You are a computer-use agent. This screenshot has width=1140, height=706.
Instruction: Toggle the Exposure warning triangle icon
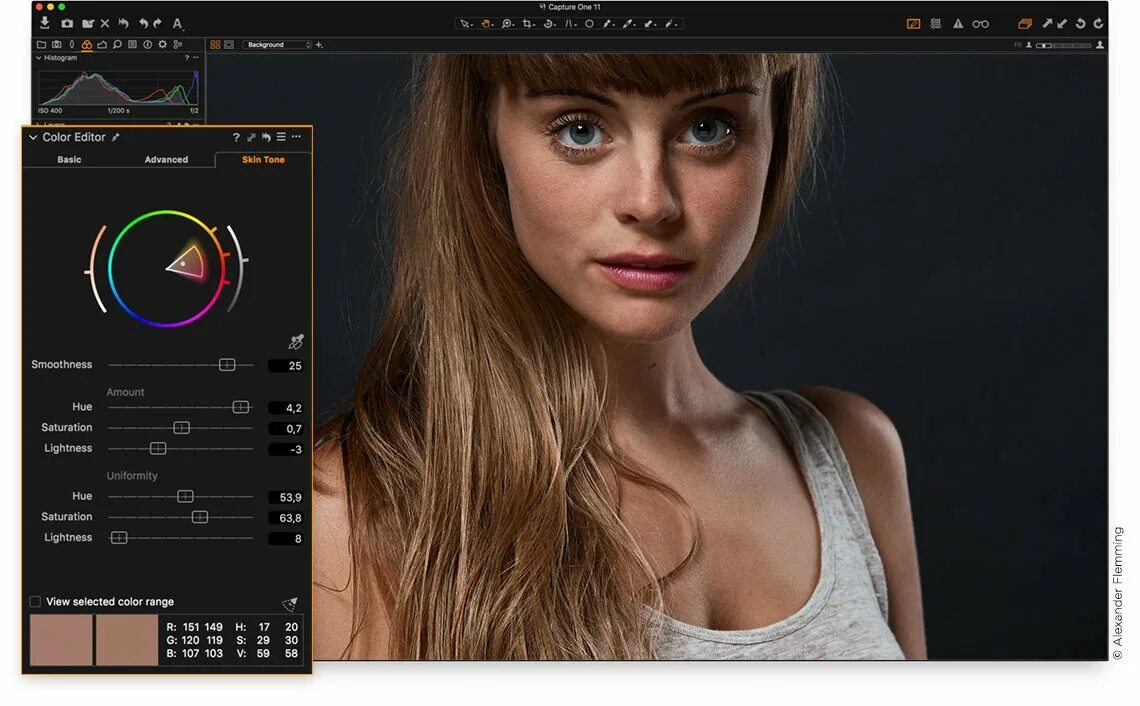point(958,24)
